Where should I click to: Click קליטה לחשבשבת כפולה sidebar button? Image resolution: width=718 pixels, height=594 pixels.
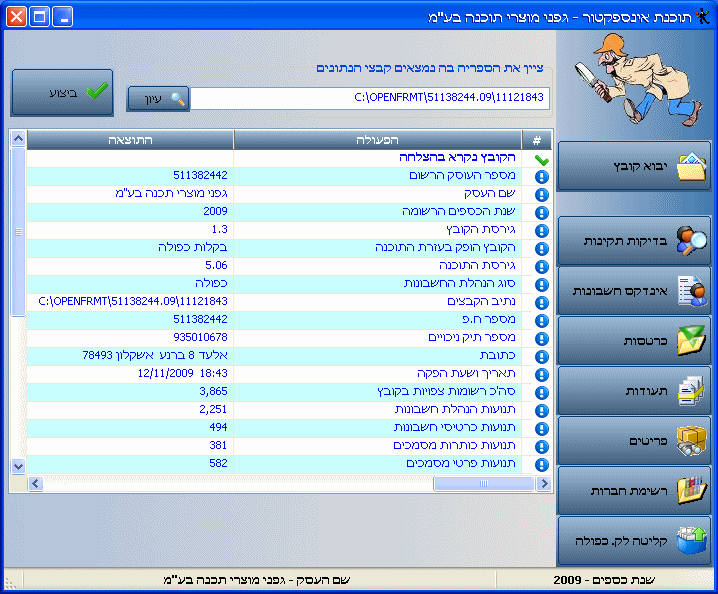tap(634, 541)
